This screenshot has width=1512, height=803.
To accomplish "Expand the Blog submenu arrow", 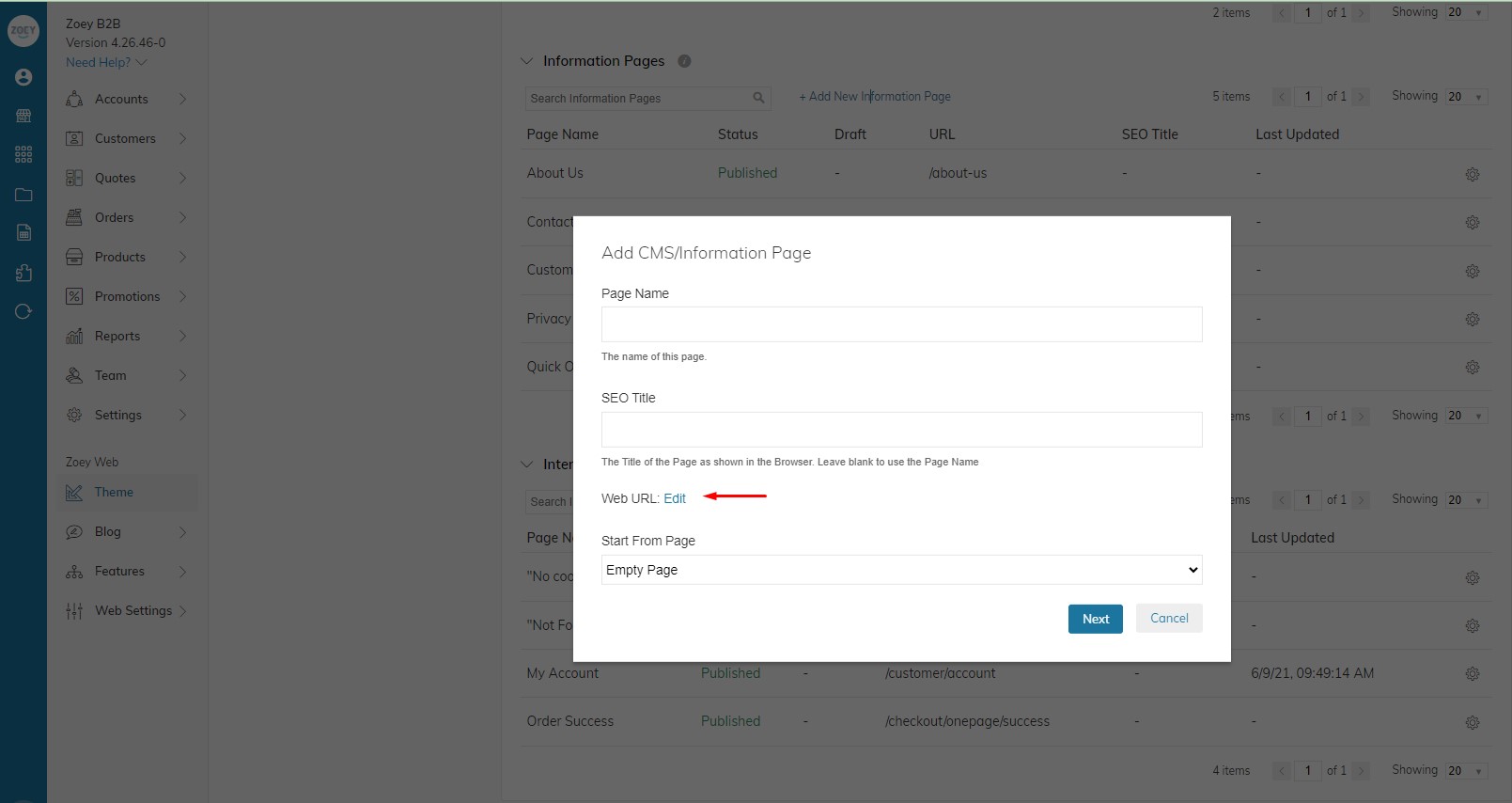I will coord(182,532).
